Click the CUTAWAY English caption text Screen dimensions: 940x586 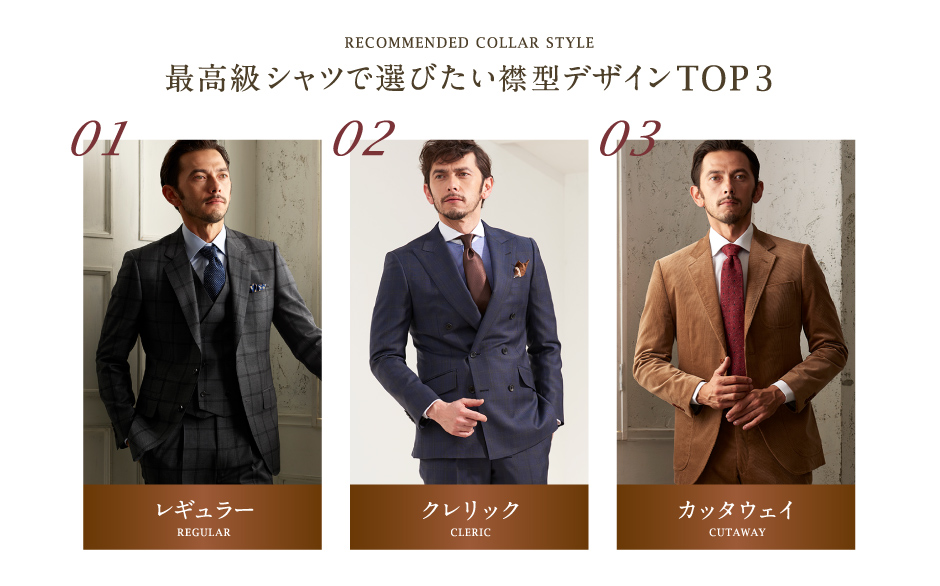tap(737, 532)
